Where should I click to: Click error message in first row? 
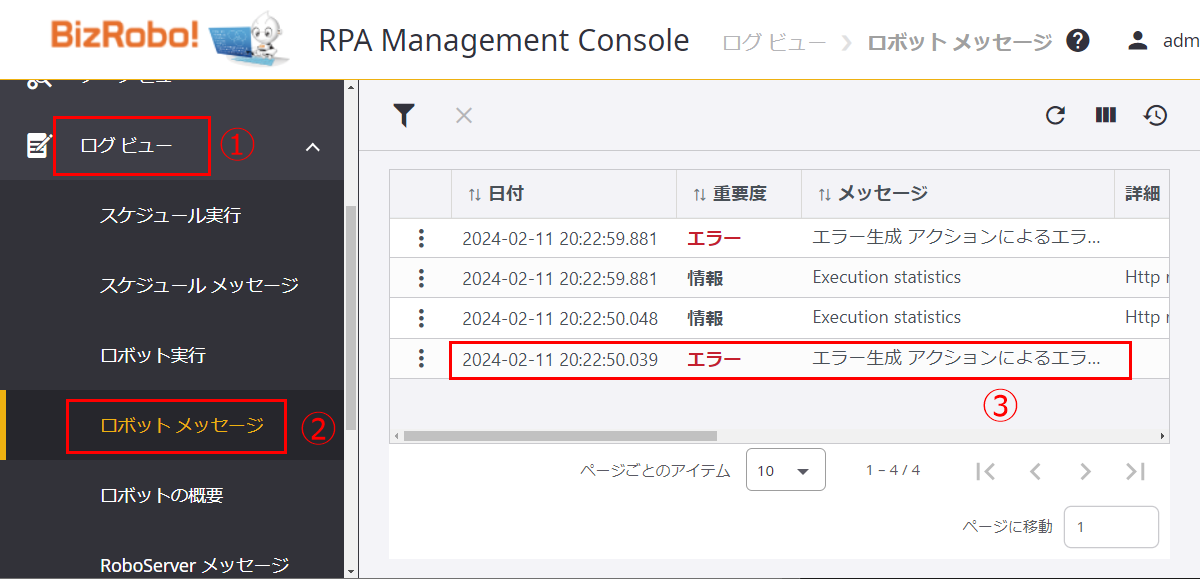click(x=957, y=238)
